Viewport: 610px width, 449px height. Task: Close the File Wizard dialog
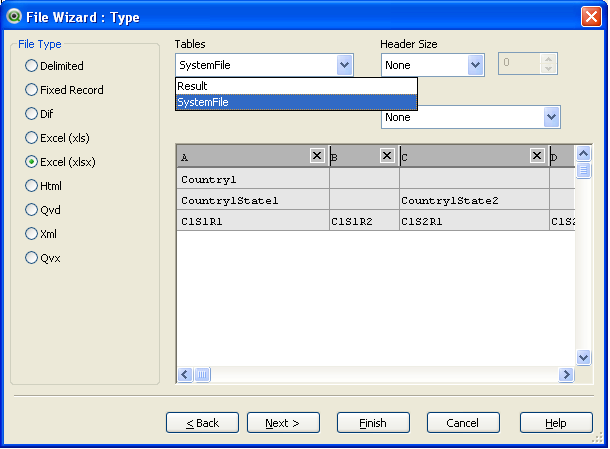click(591, 17)
